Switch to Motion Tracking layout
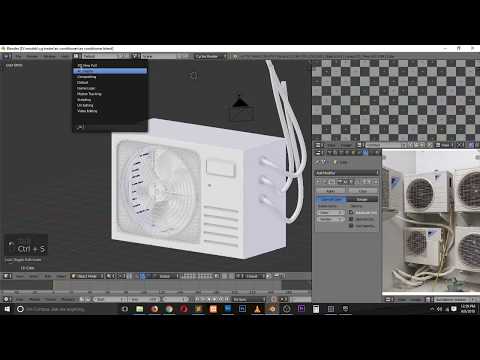The width and height of the screenshot is (480, 360). [89, 94]
